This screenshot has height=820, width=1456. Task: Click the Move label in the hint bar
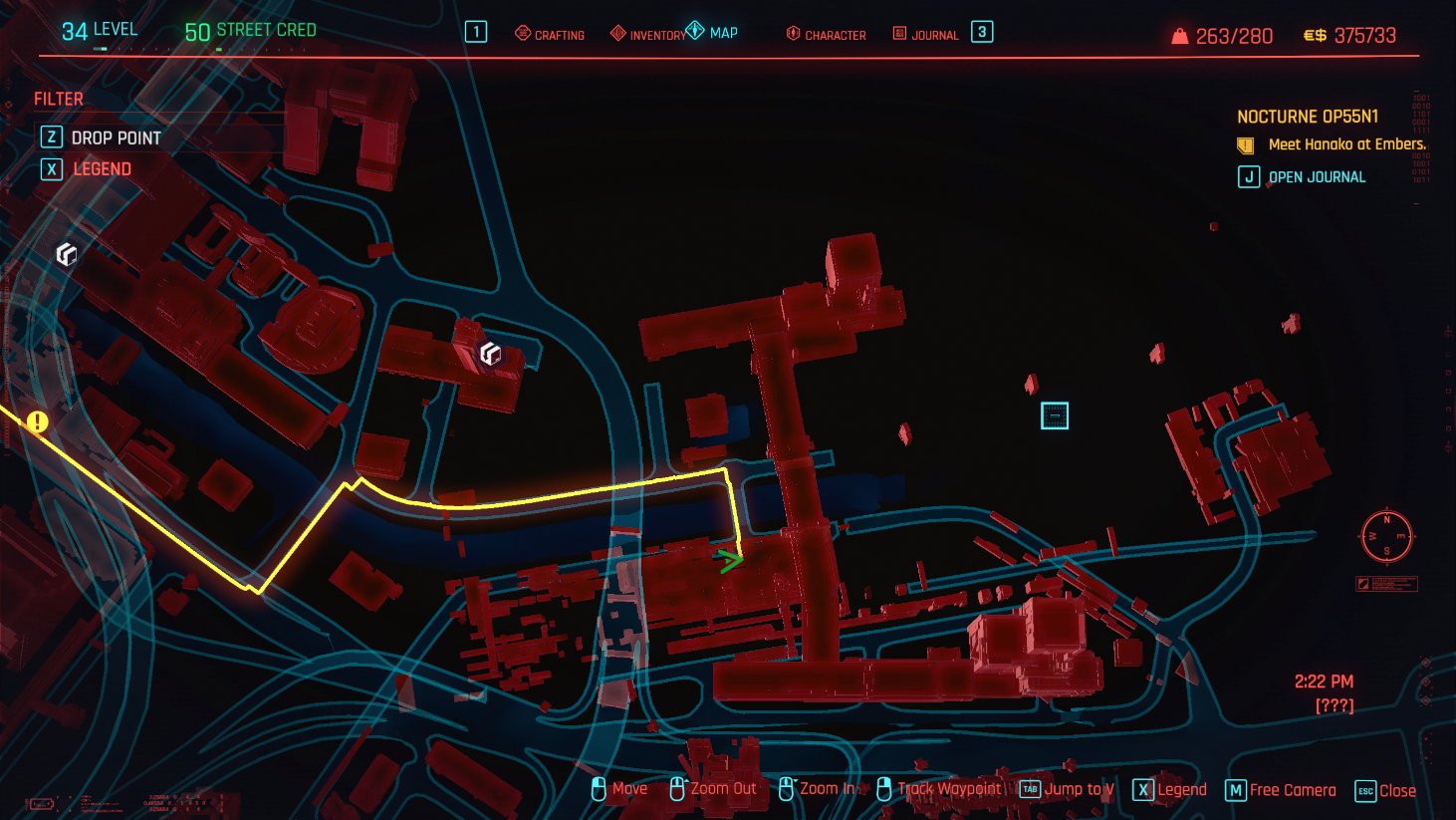(629, 789)
